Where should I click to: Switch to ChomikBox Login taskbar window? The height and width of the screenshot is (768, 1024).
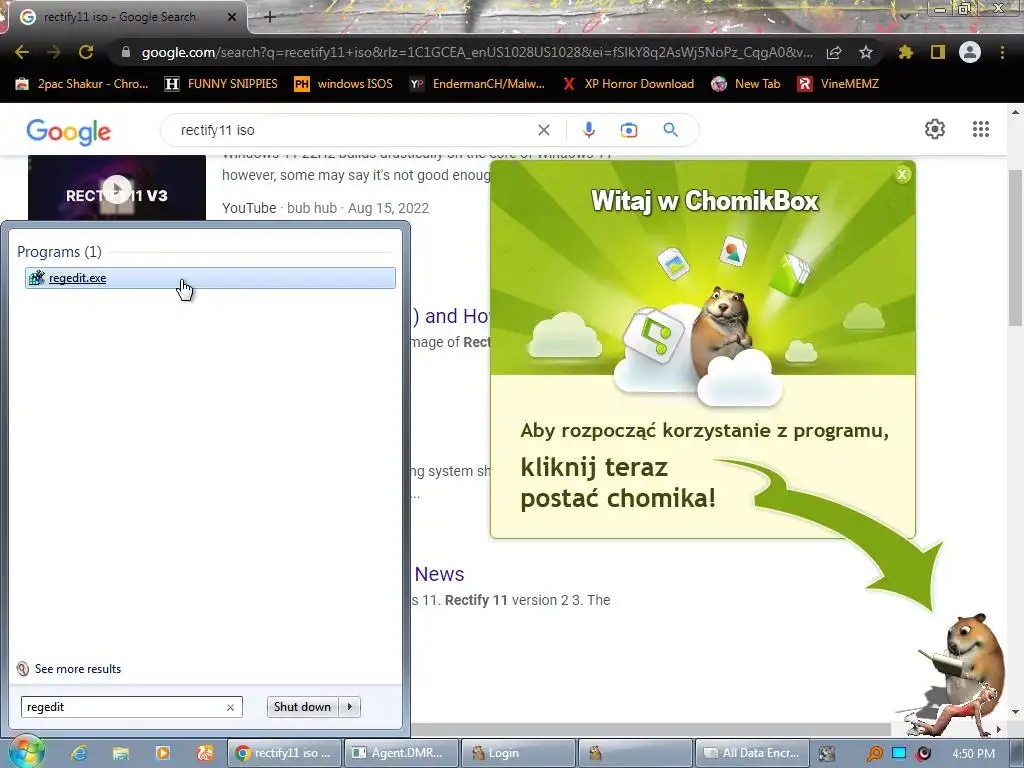[517, 753]
